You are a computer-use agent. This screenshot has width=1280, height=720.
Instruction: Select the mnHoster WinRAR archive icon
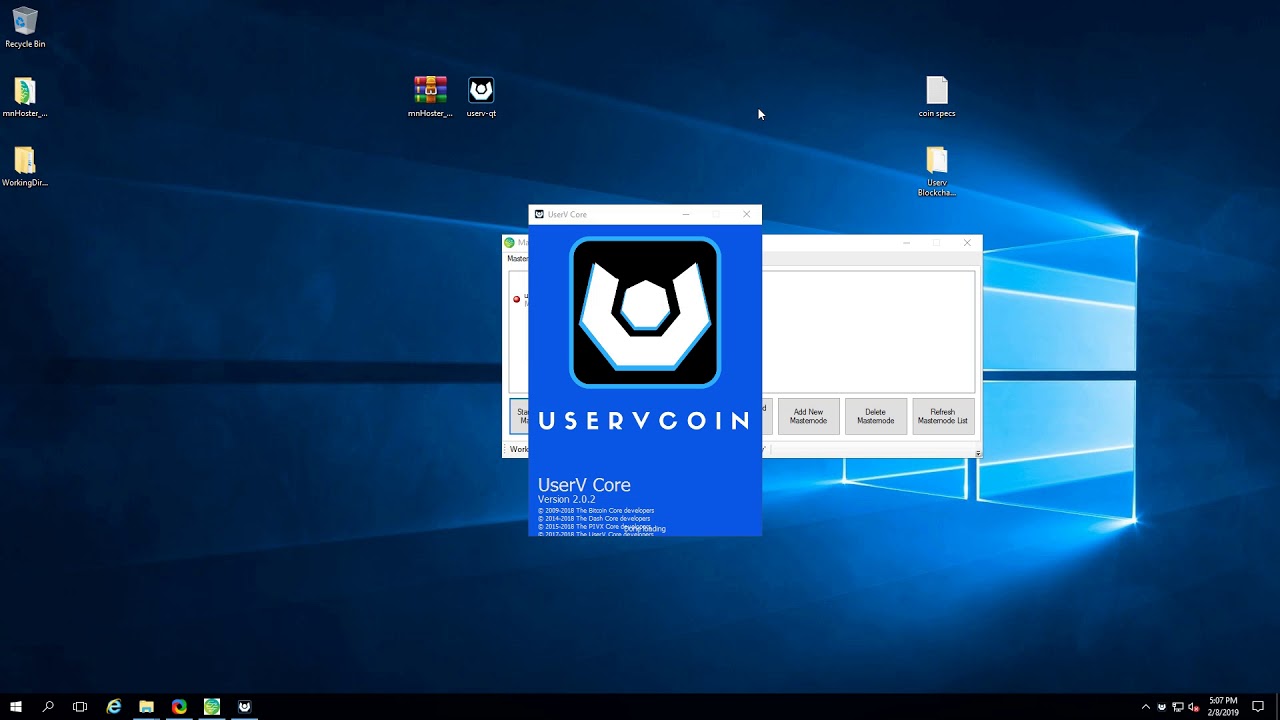coord(430,97)
